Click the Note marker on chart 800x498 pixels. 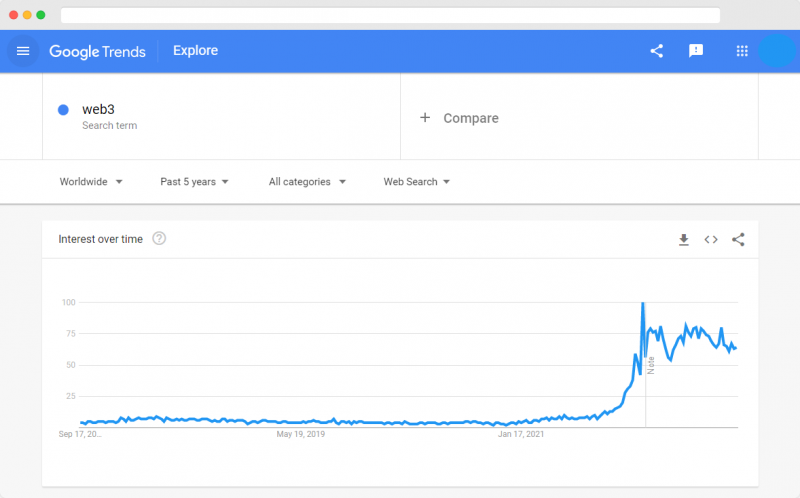(x=651, y=365)
